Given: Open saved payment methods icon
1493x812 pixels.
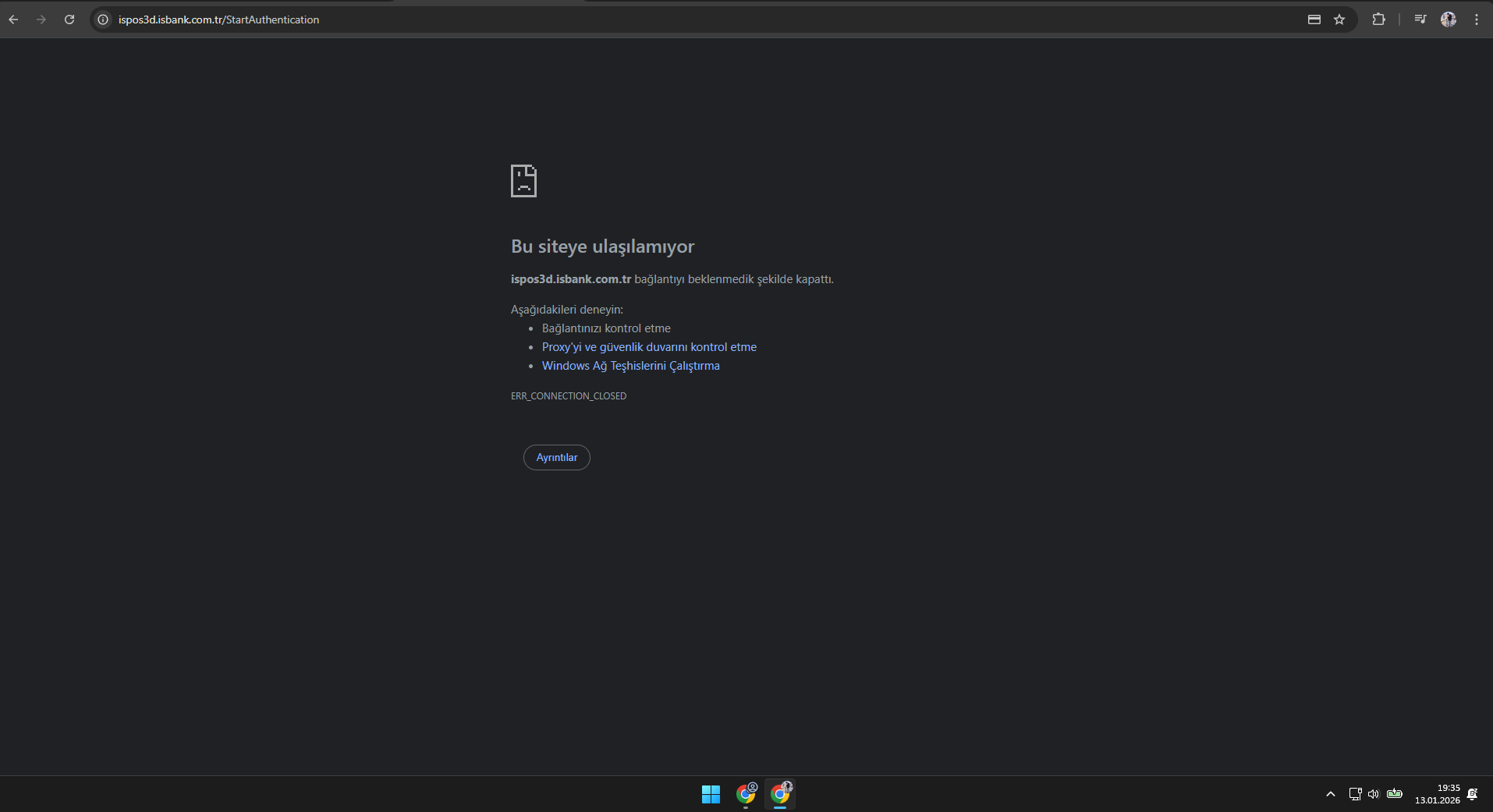Looking at the screenshot, I should (1314, 20).
